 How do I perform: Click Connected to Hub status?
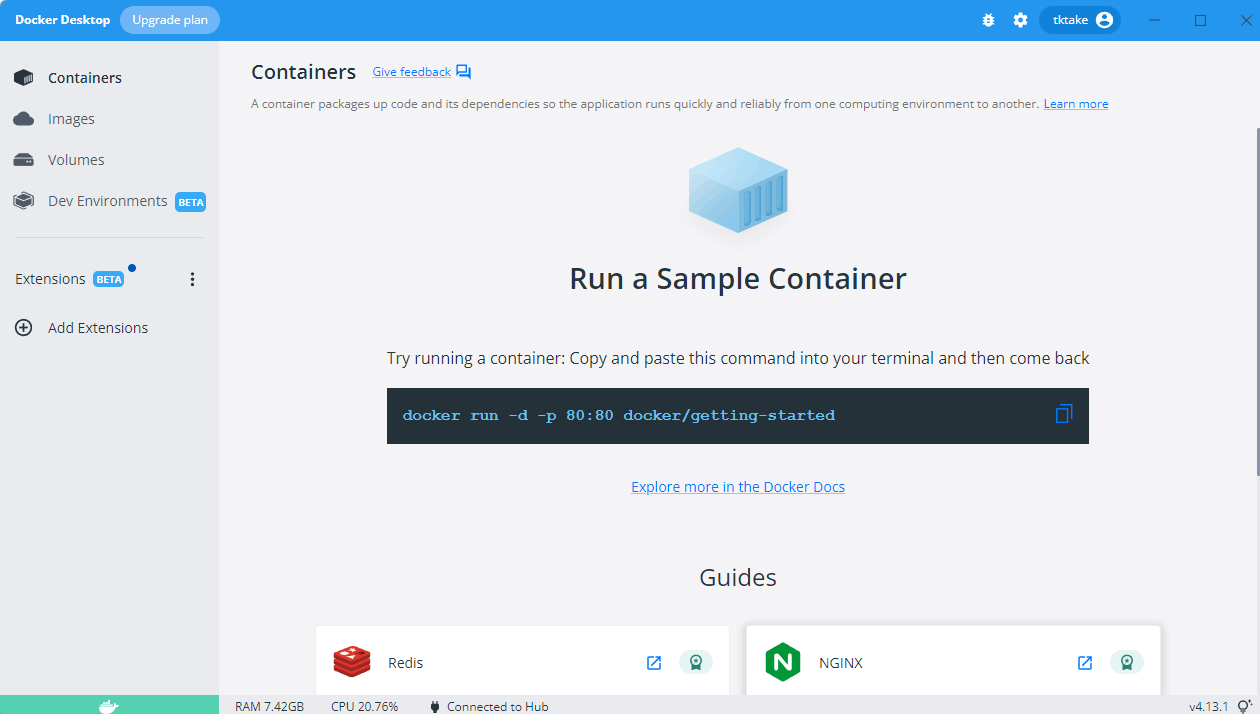tap(497, 706)
